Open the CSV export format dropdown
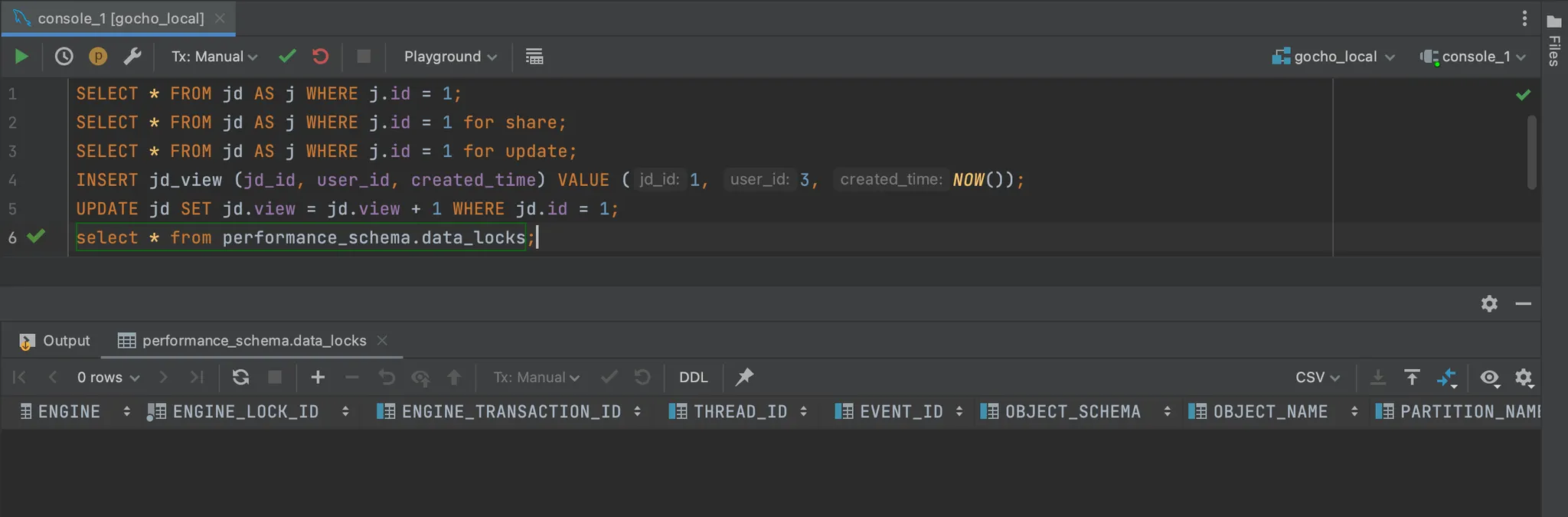This screenshot has height=517, width=1568. (x=1317, y=377)
